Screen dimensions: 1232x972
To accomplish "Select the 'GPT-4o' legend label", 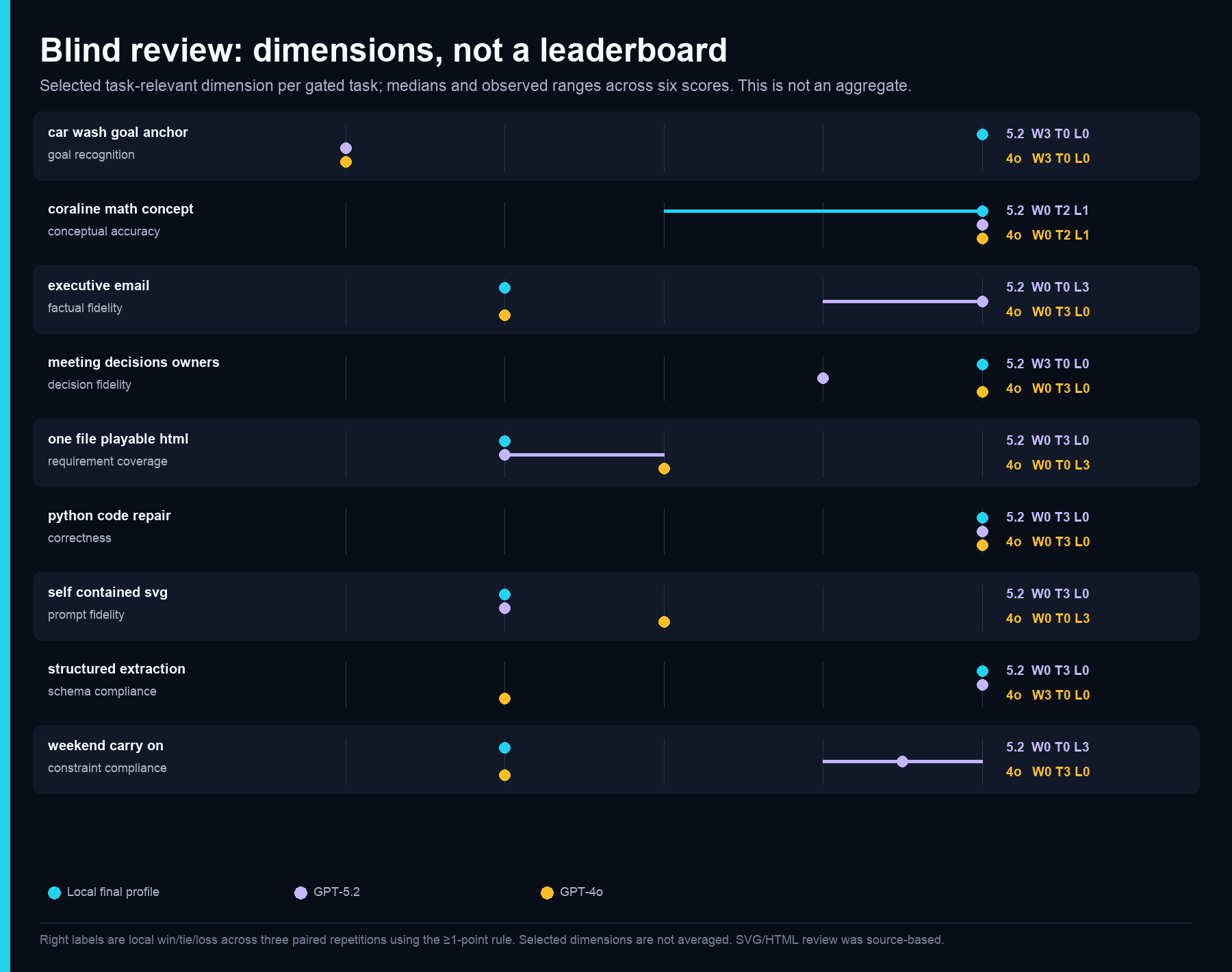I will 581,892.
